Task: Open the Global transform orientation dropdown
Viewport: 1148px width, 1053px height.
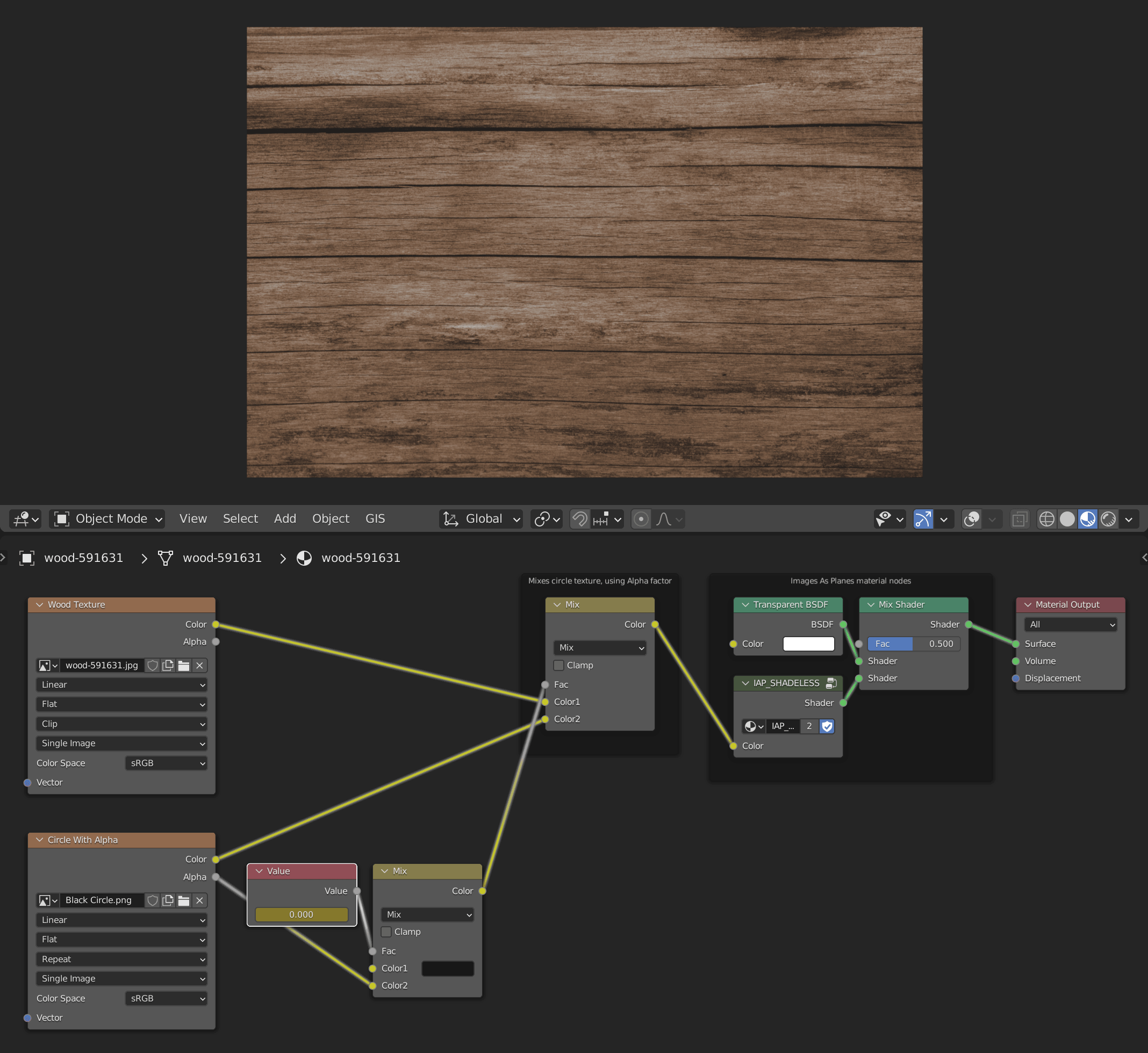Action: click(x=482, y=518)
